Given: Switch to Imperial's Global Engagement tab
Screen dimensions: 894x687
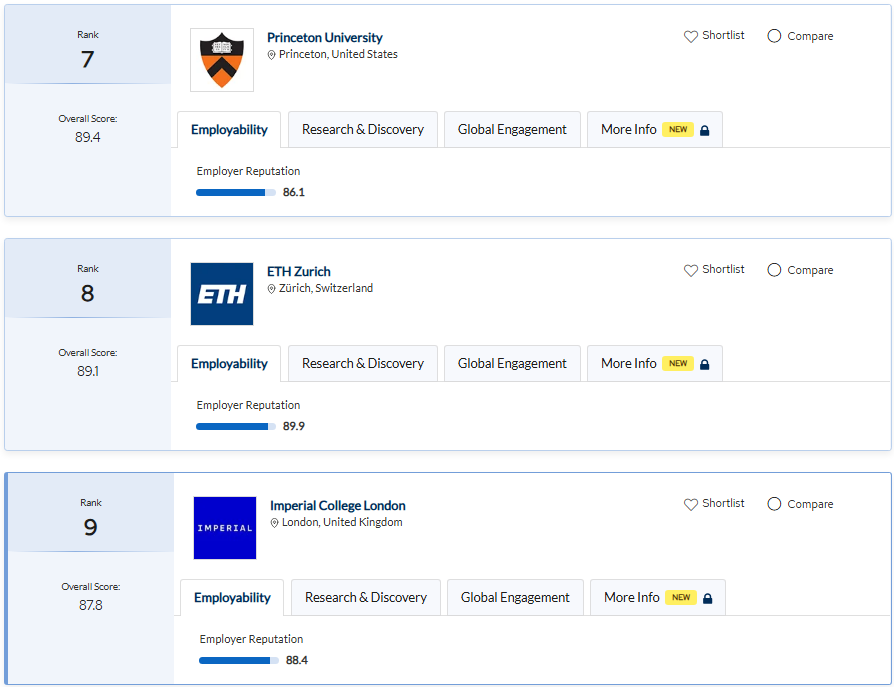Looking at the screenshot, I should click(x=515, y=597).
